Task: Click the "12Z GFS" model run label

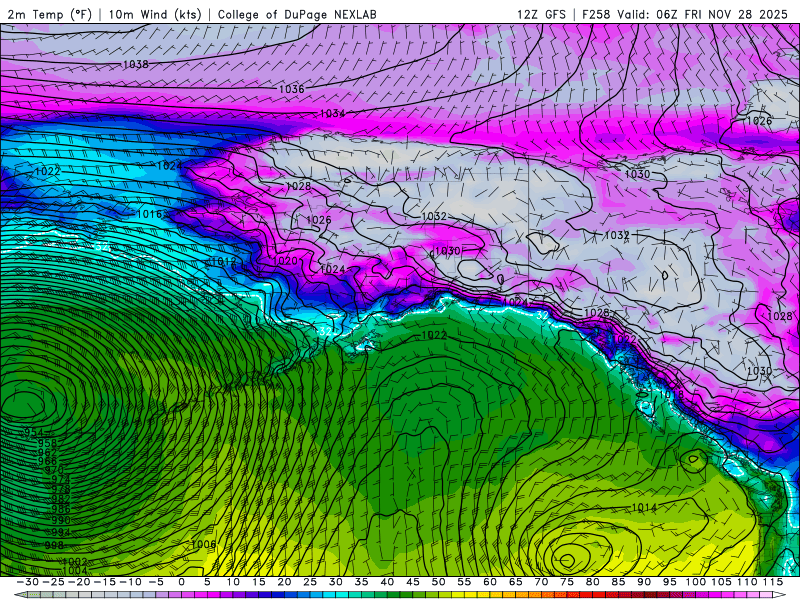Action: point(541,14)
